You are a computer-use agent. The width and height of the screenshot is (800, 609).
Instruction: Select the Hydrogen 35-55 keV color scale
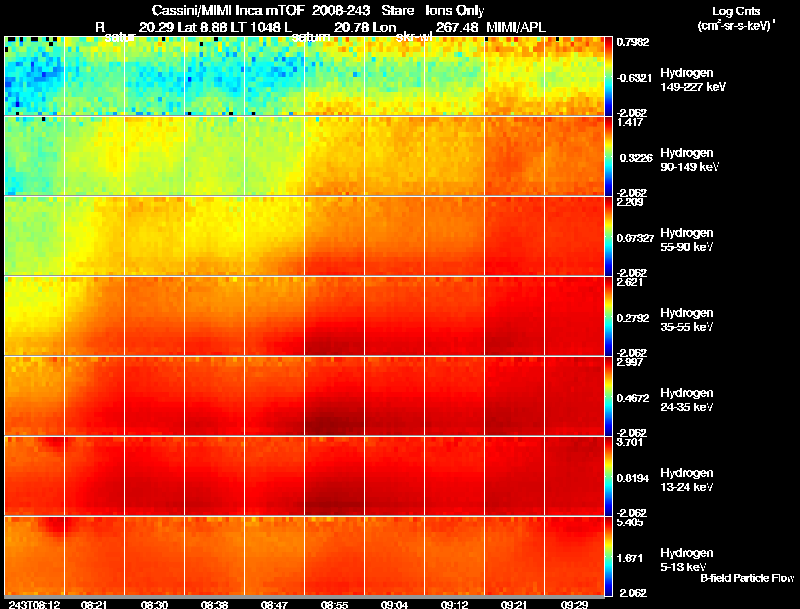click(x=608, y=316)
